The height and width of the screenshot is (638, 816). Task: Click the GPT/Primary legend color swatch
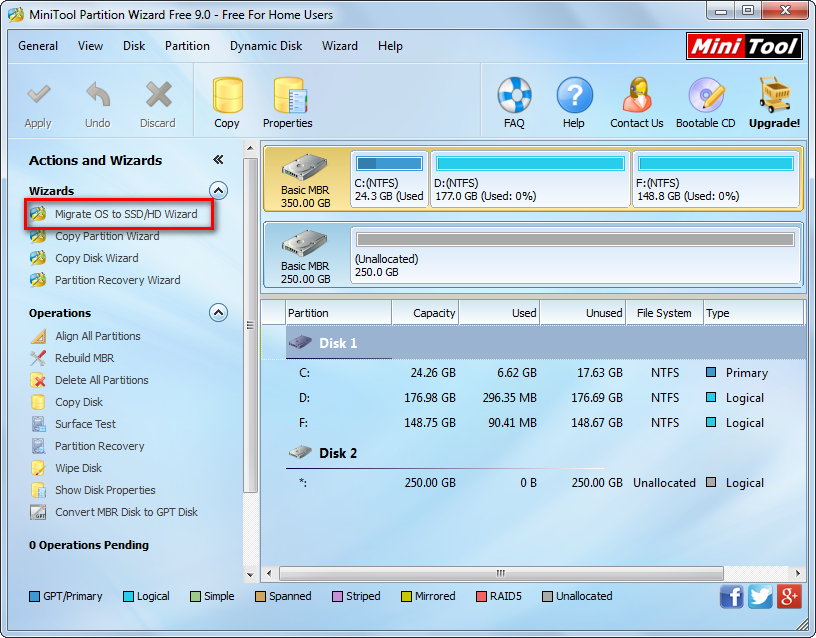34,596
